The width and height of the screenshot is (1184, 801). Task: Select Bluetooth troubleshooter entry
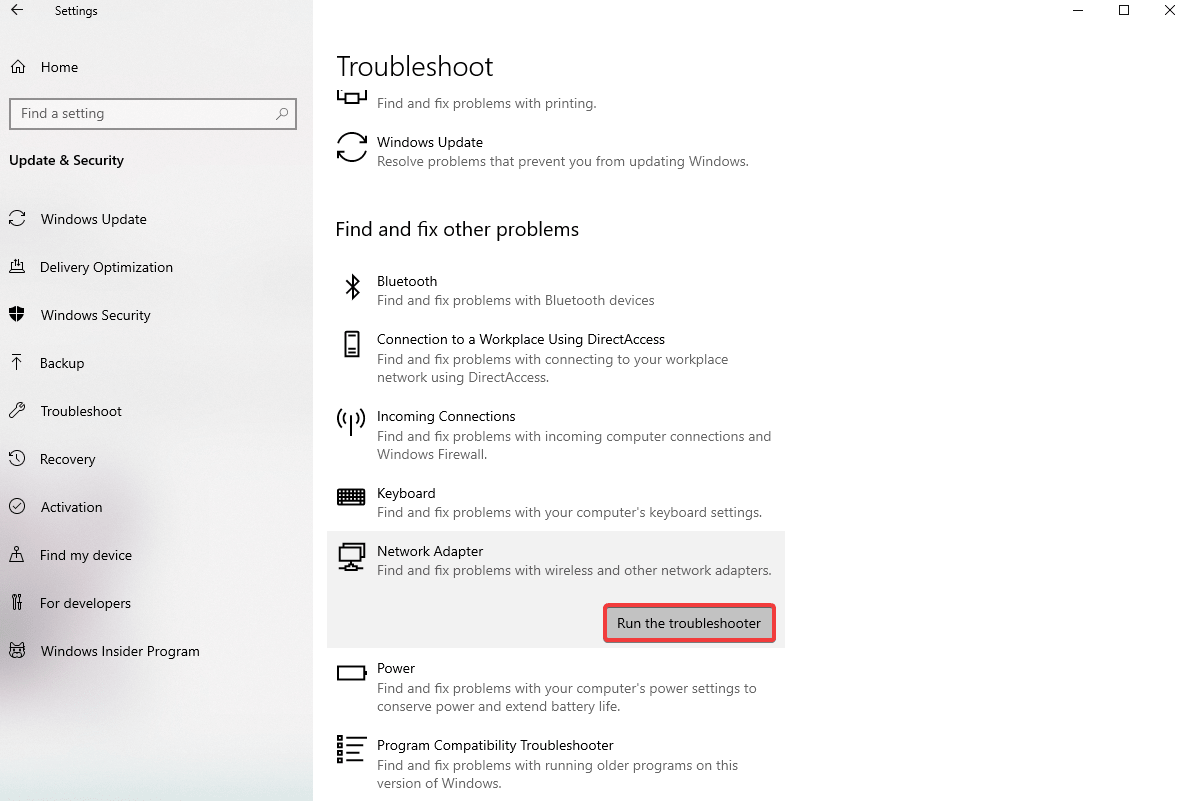(556, 290)
